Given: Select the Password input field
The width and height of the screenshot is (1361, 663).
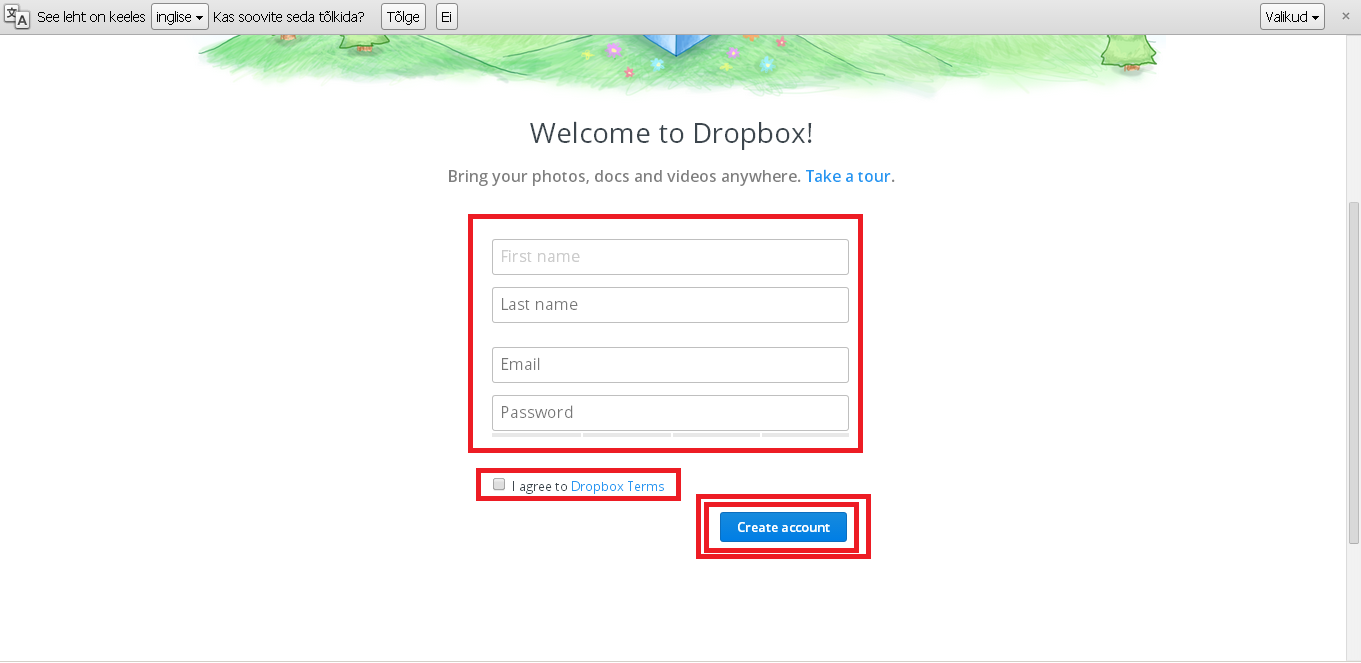Looking at the screenshot, I should click(670, 413).
